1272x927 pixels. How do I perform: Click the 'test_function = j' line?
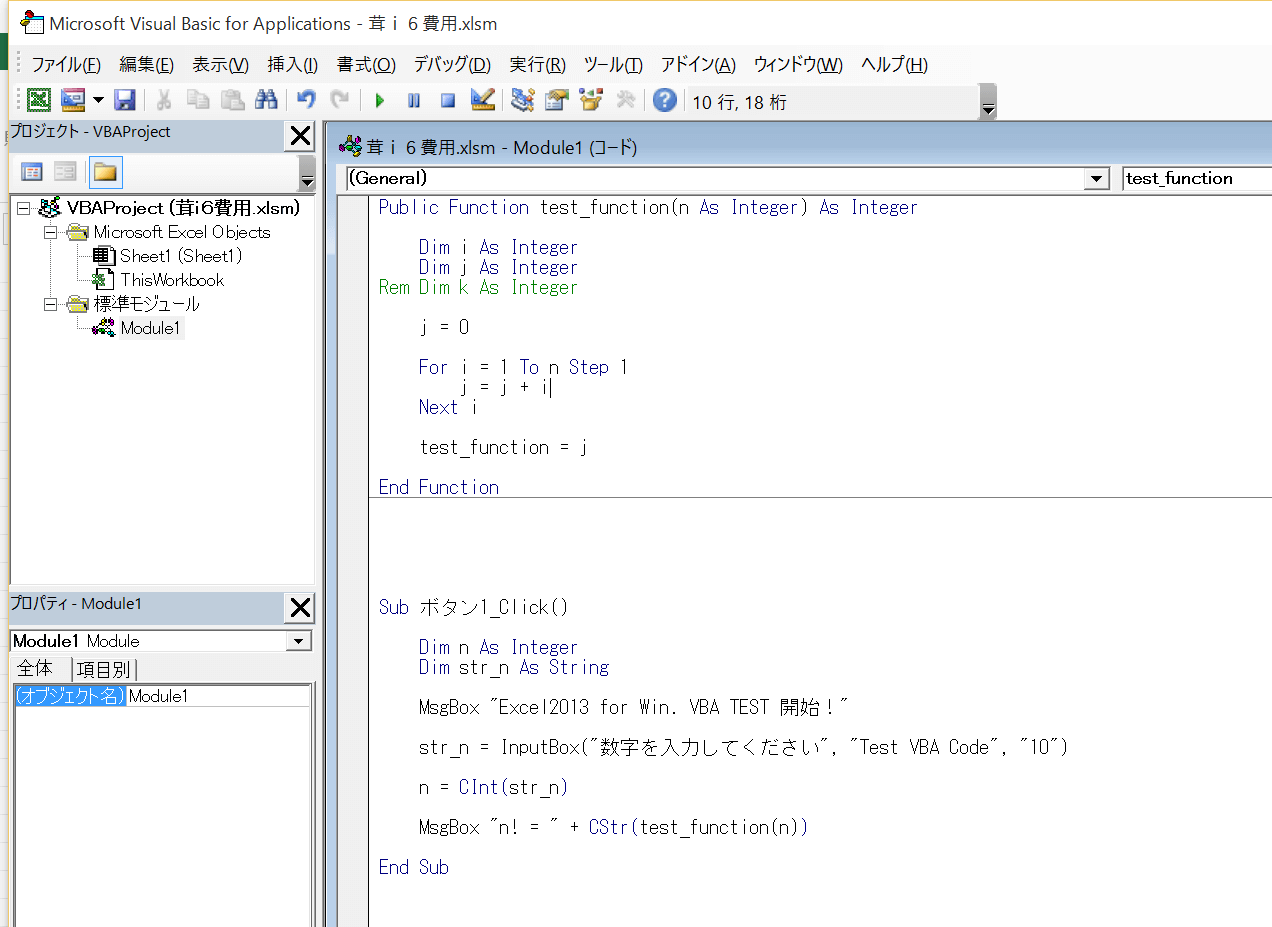pos(503,447)
